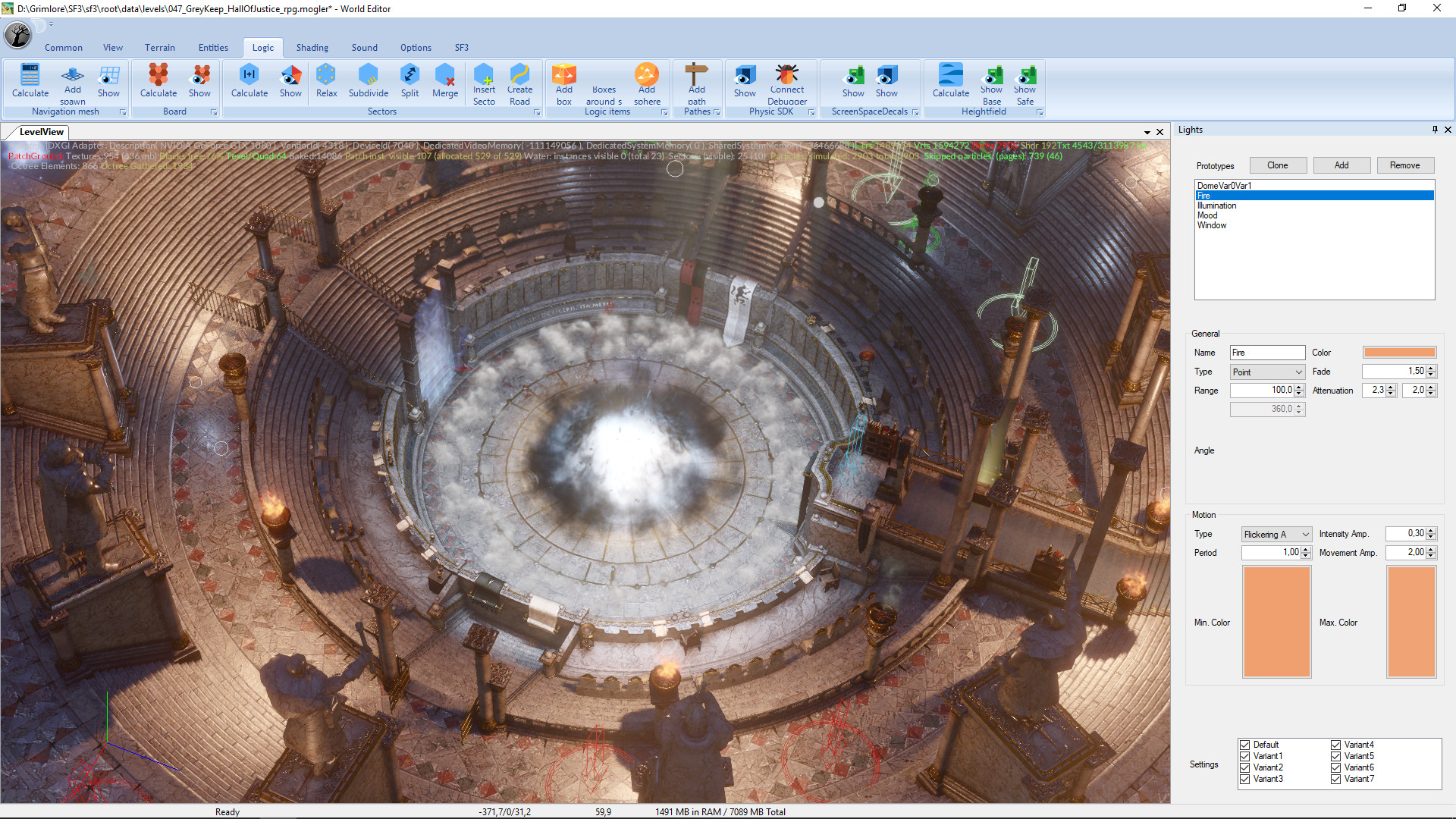Click the Add sphere logic item icon

click(646, 81)
